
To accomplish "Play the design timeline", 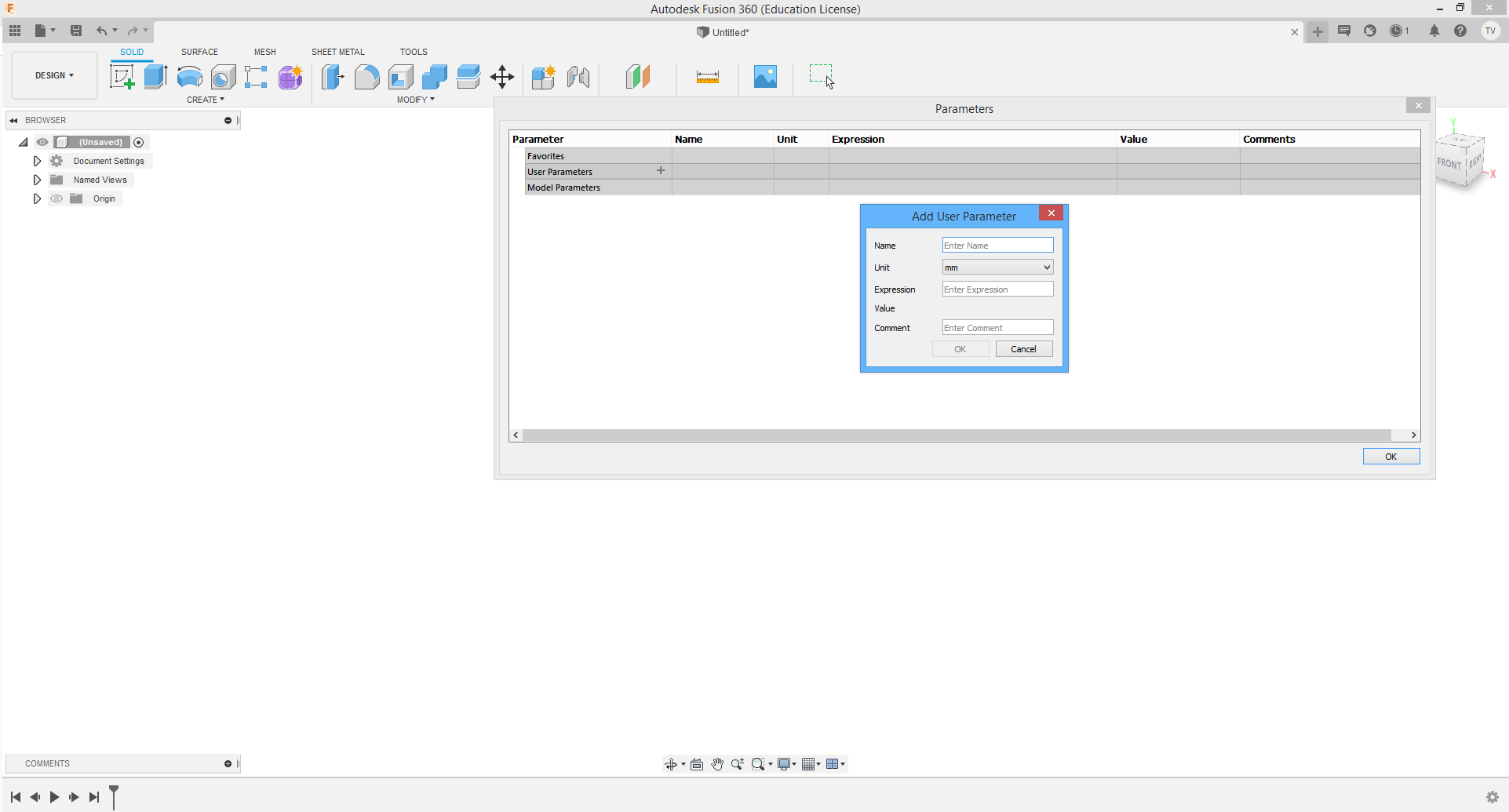I will 54,797.
